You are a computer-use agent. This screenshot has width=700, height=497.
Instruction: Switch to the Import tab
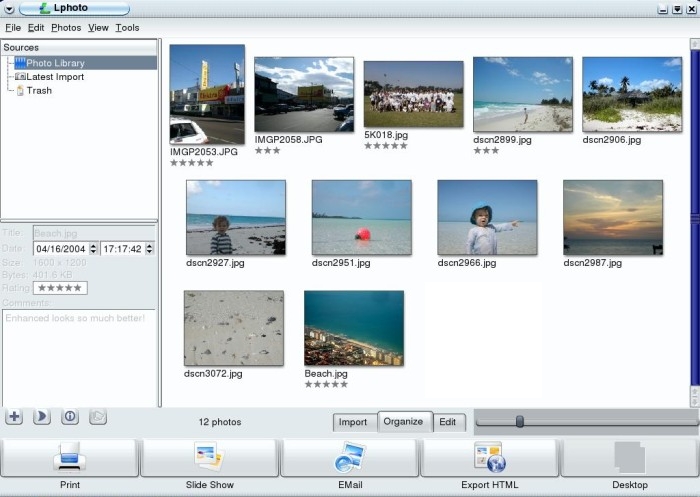353,422
